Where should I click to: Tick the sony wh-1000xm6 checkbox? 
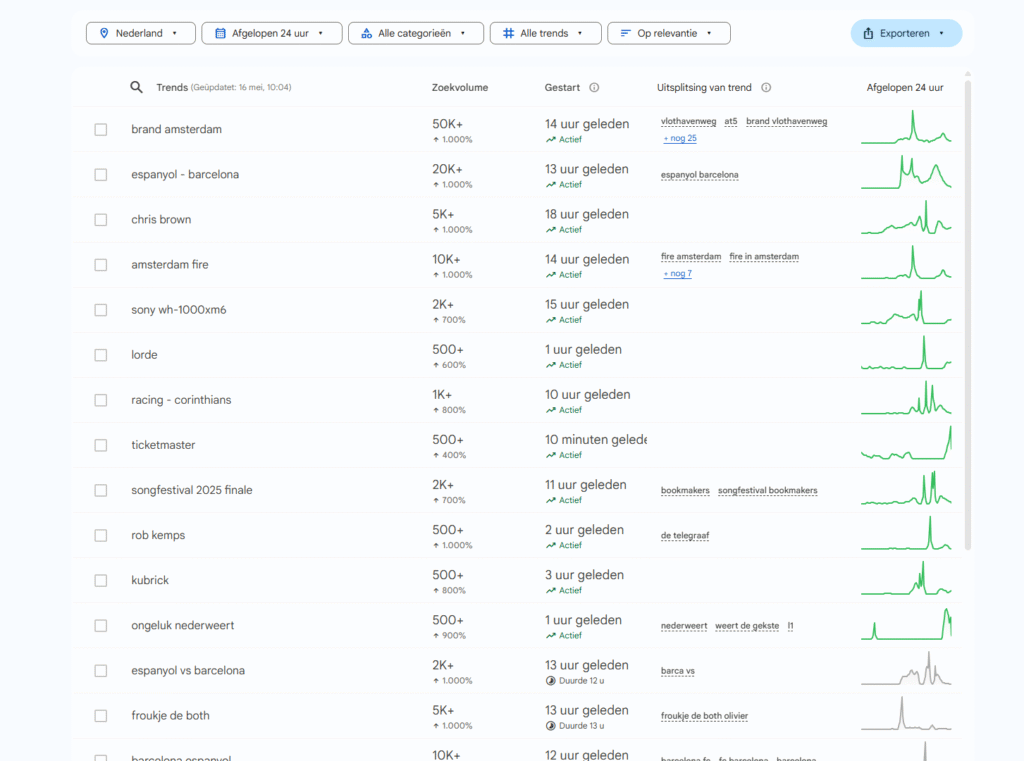(x=101, y=310)
